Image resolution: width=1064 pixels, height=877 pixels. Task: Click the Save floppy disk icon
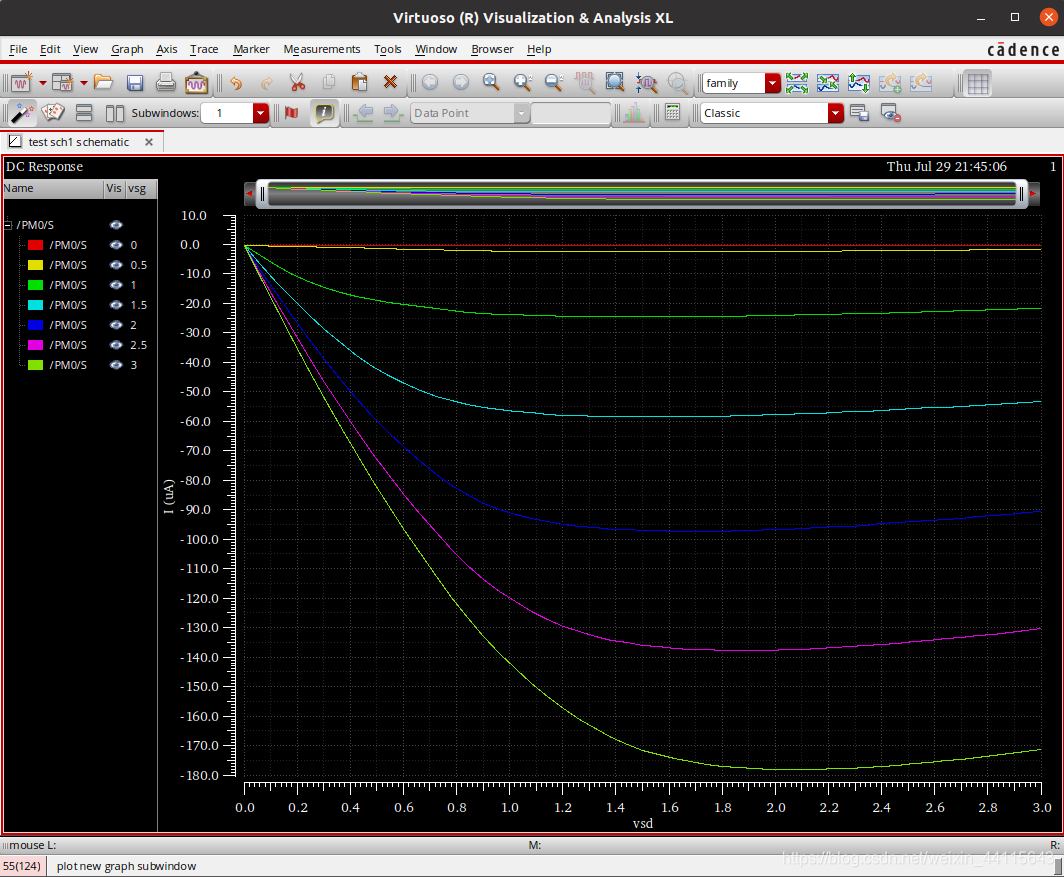pyautogui.click(x=135, y=83)
